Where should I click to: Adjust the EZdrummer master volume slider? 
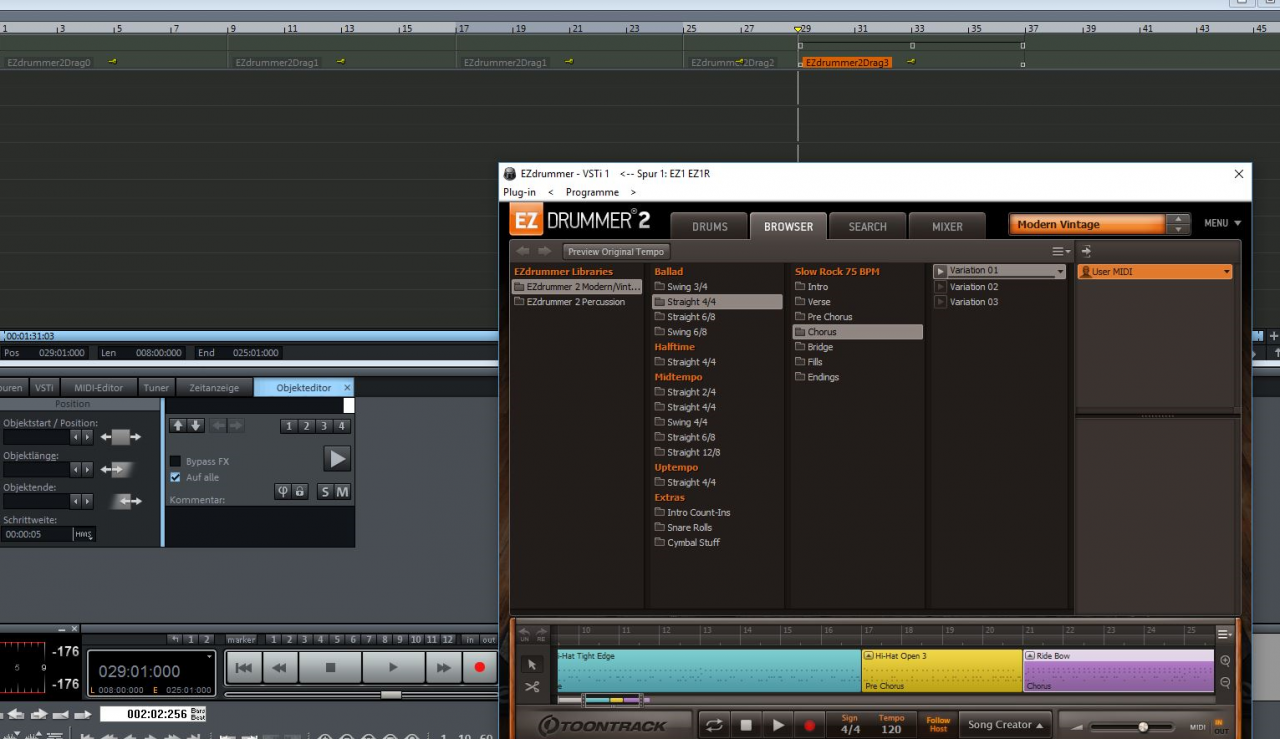(x=1142, y=726)
